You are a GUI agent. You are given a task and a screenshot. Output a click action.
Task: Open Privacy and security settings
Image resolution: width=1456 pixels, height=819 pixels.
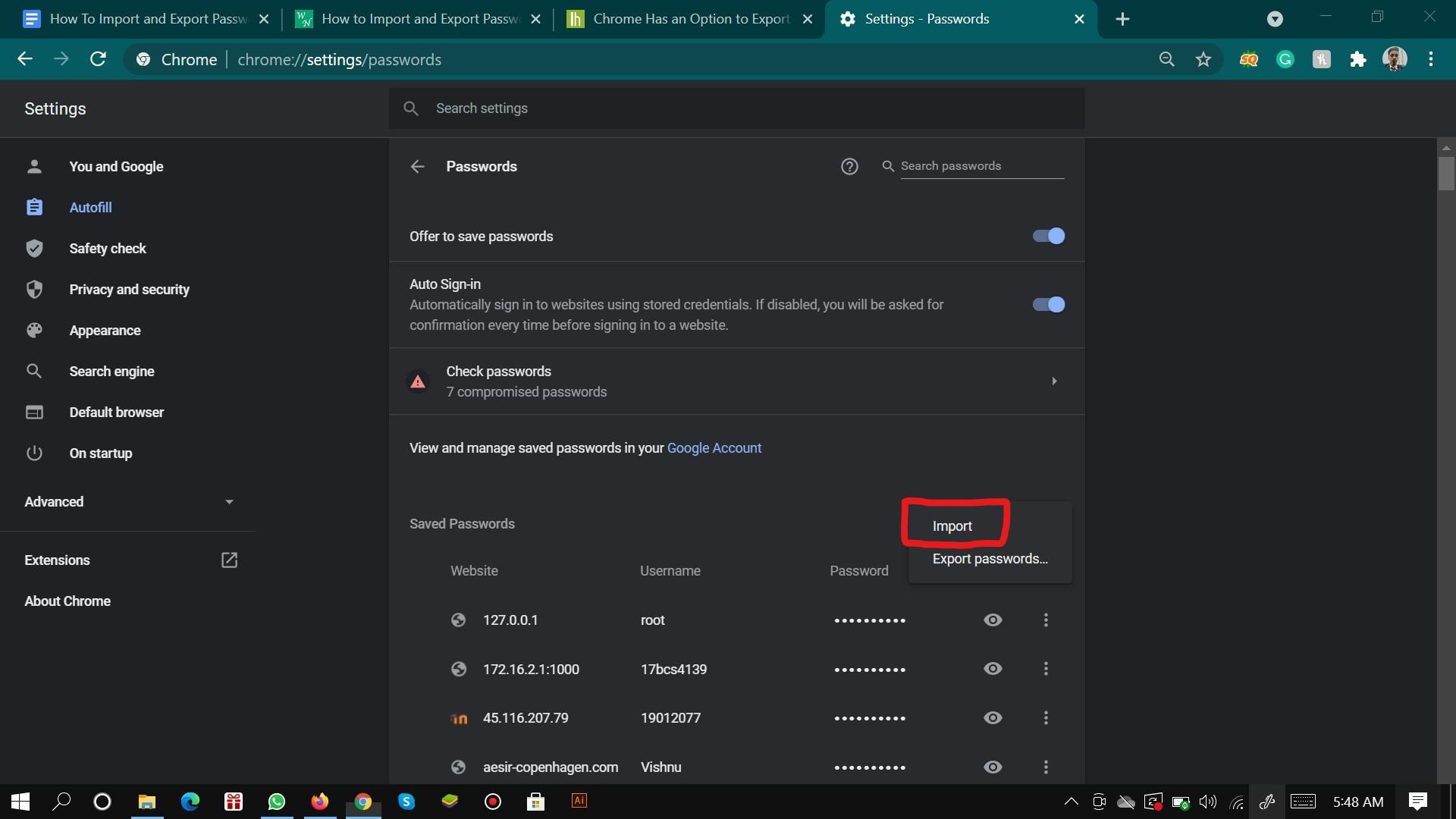pyautogui.click(x=129, y=289)
